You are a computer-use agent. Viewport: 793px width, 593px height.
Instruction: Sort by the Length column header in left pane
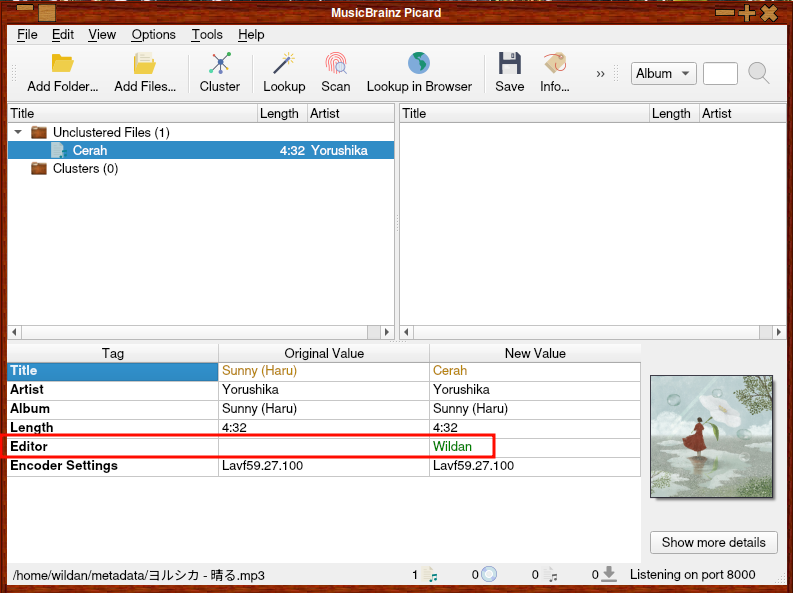coord(280,113)
